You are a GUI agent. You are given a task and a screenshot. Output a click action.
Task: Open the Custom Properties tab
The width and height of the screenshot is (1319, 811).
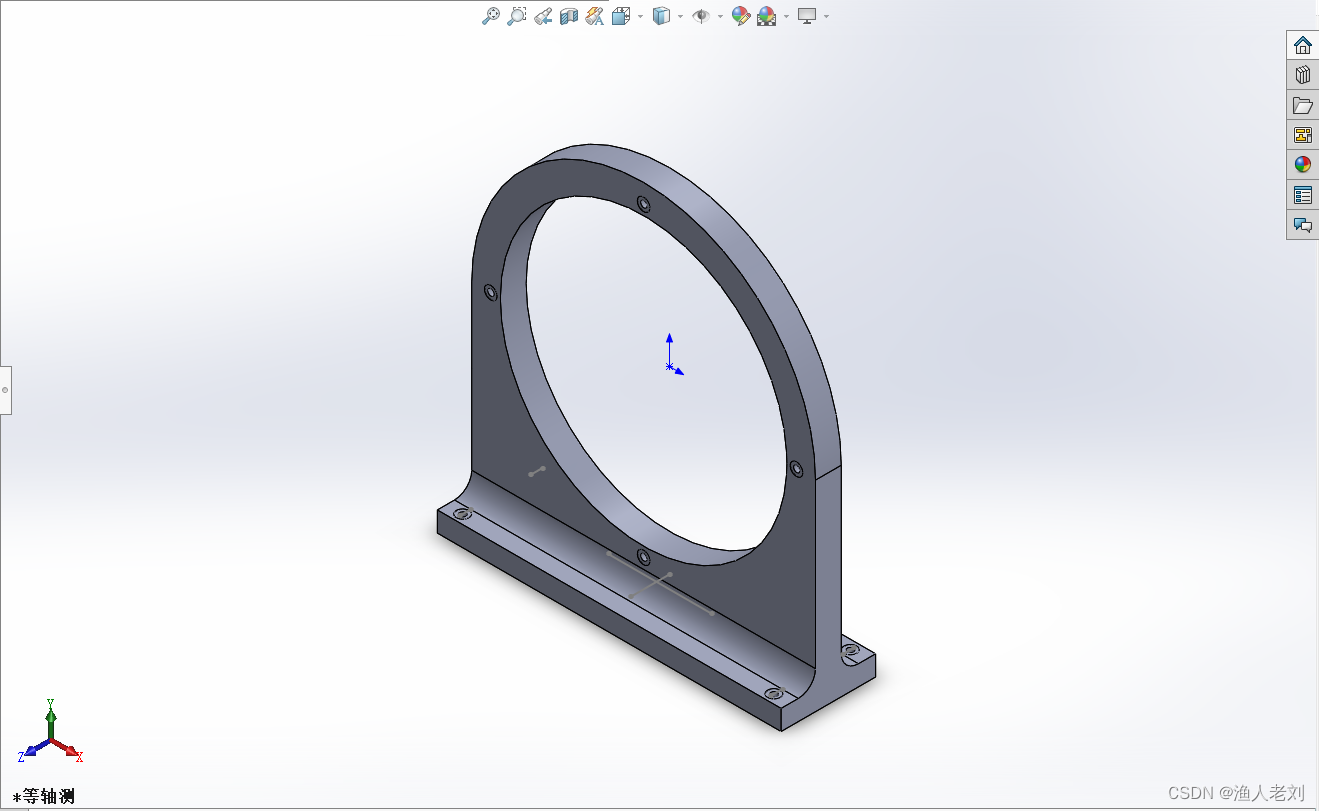point(1302,195)
